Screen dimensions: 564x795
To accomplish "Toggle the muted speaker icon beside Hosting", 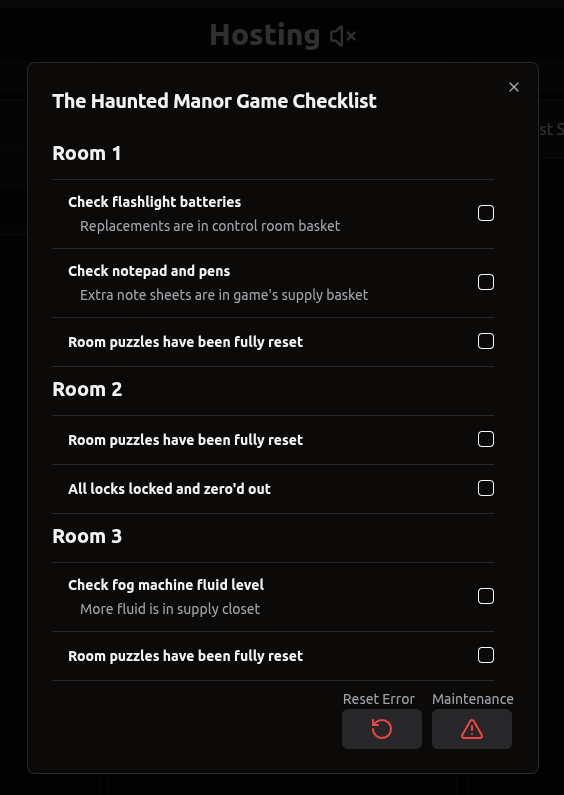I will pos(343,36).
